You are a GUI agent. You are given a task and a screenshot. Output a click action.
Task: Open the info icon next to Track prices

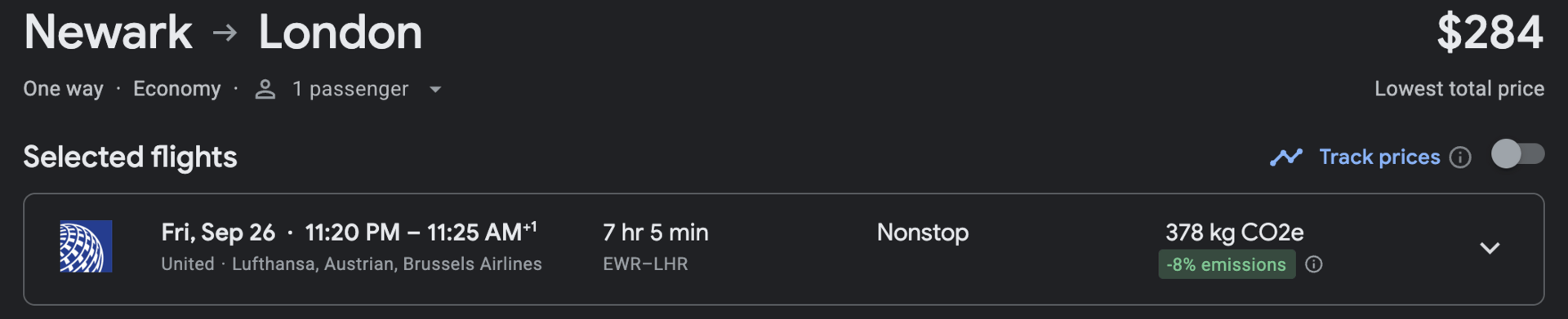(1460, 157)
